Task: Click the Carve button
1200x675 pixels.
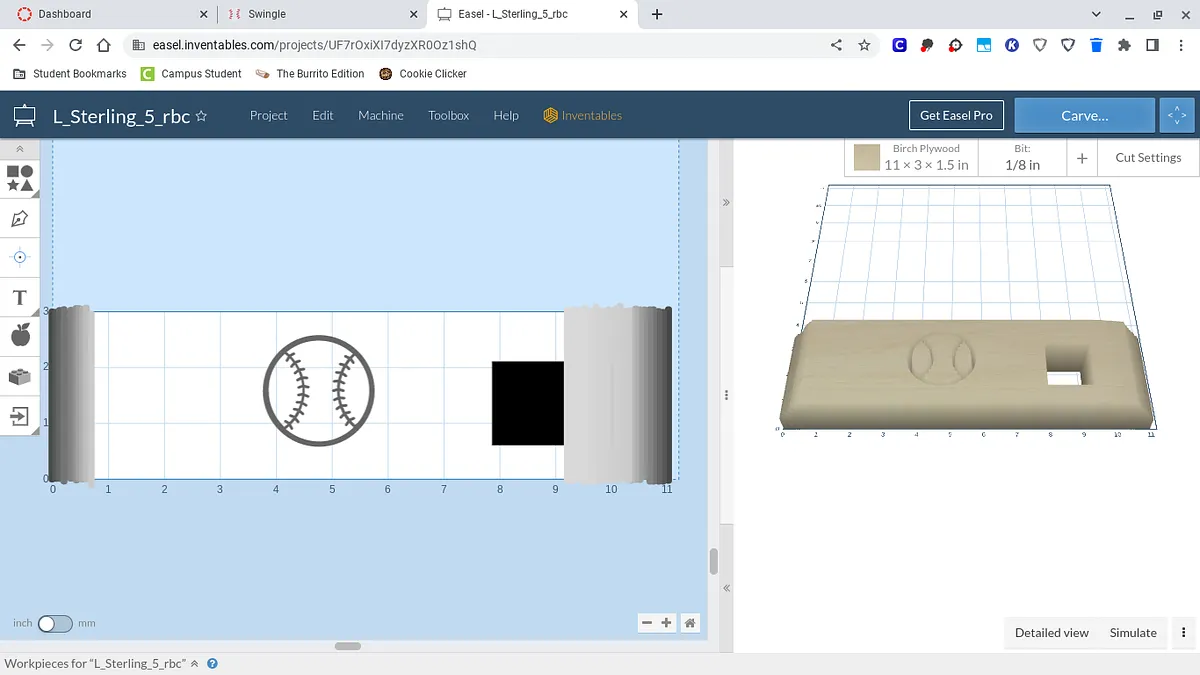Action: point(1084,116)
